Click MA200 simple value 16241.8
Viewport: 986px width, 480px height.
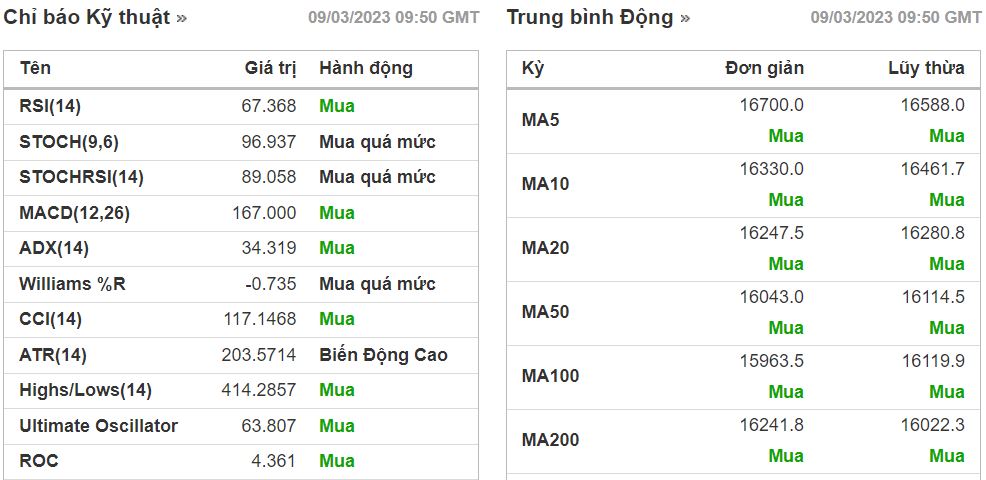tap(772, 425)
